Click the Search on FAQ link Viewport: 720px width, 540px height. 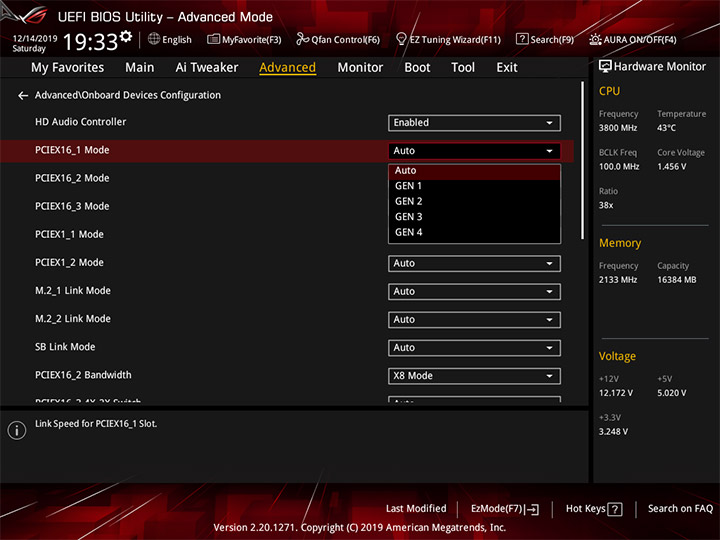pos(680,509)
